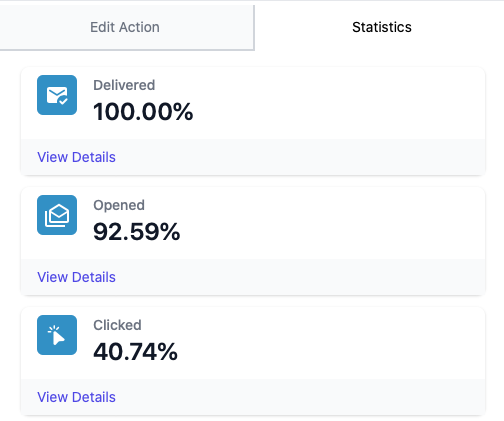This screenshot has height=421, width=504.
Task: Click the Delivered envelope checkmark icon
Action: (57, 95)
